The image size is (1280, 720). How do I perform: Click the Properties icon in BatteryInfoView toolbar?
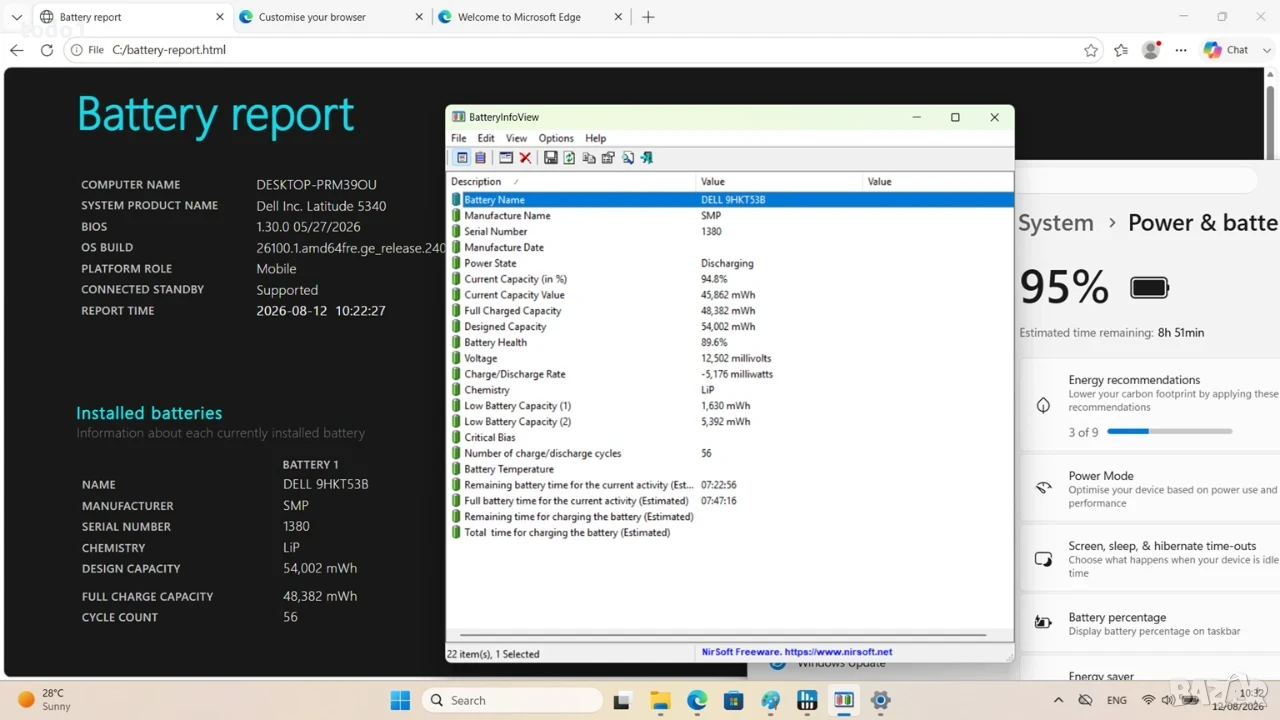coord(608,158)
